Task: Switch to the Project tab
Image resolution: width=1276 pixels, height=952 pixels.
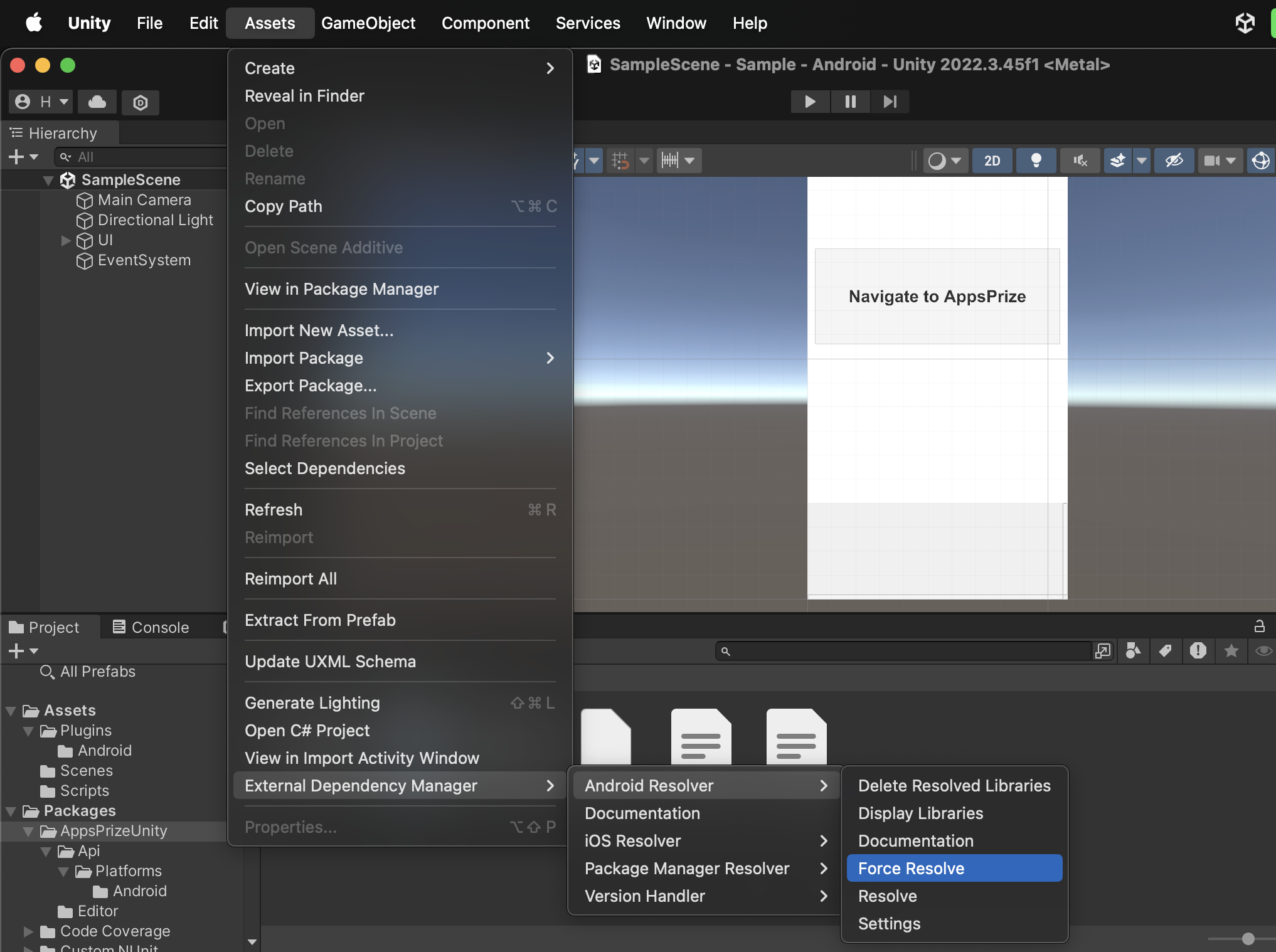Action: tap(45, 627)
